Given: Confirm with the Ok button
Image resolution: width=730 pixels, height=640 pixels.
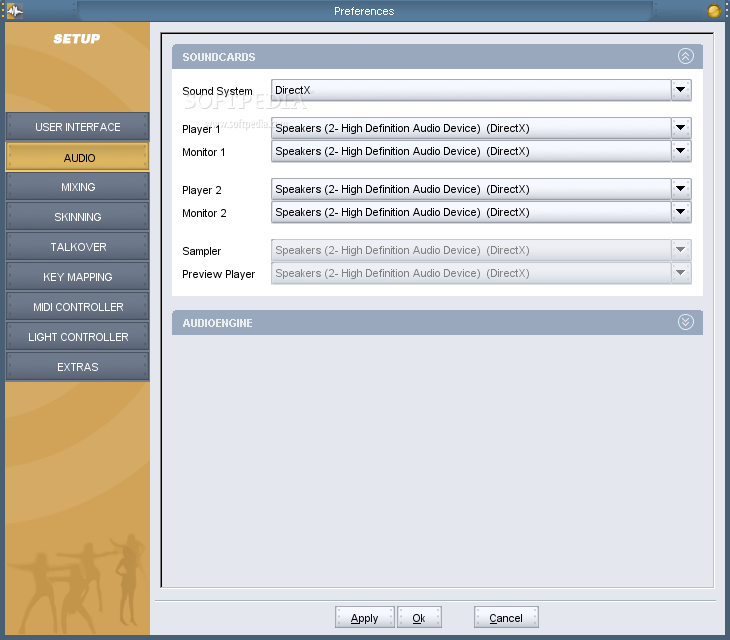Looking at the screenshot, I should coord(419,618).
